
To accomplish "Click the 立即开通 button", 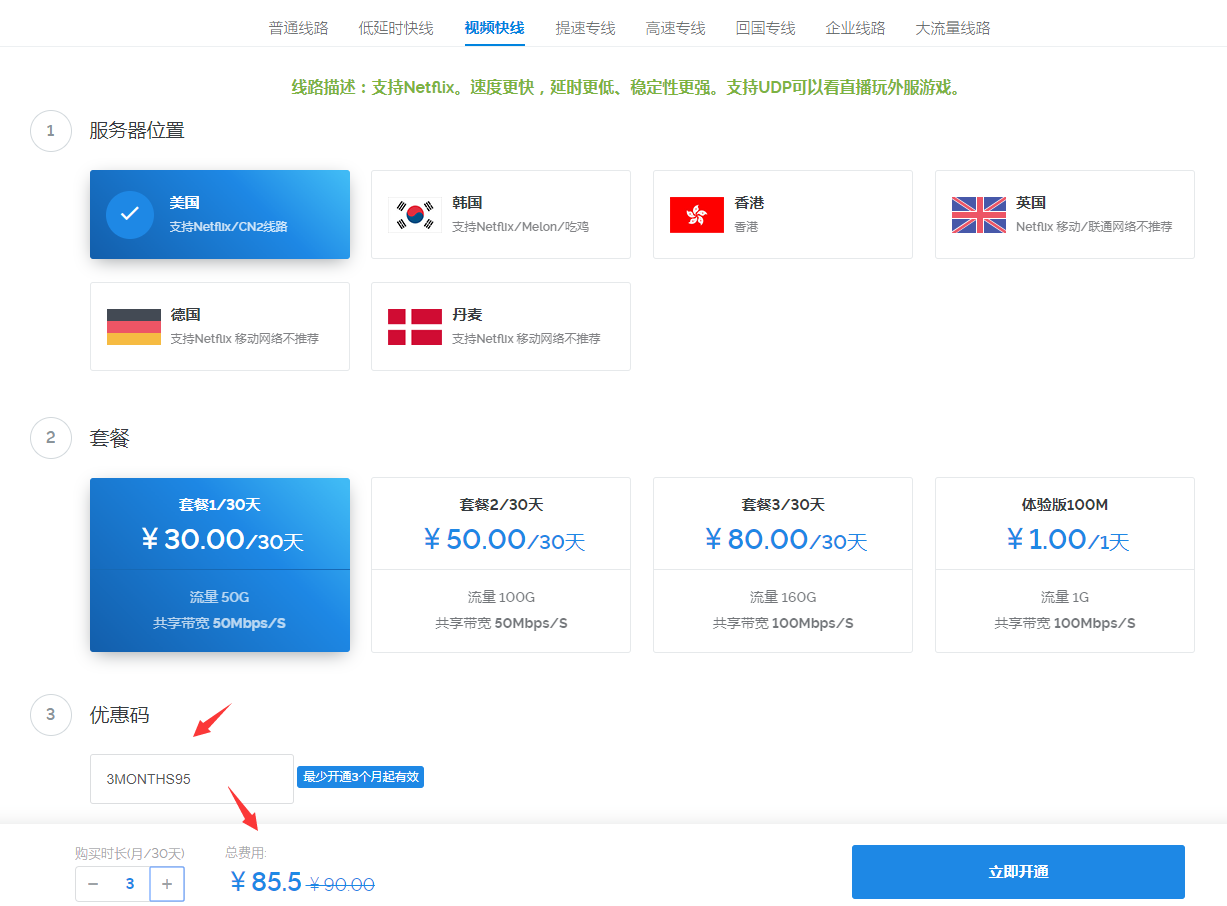I will click(x=1018, y=872).
